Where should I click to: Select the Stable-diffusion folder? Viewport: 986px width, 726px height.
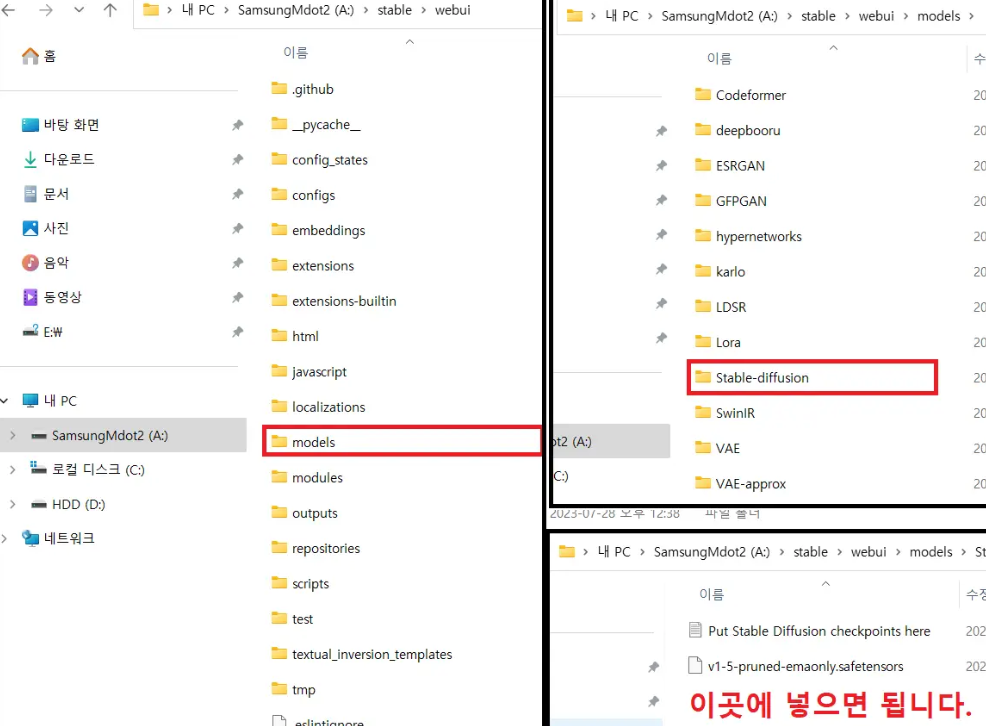pyautogui.click(x=812, y=377)
